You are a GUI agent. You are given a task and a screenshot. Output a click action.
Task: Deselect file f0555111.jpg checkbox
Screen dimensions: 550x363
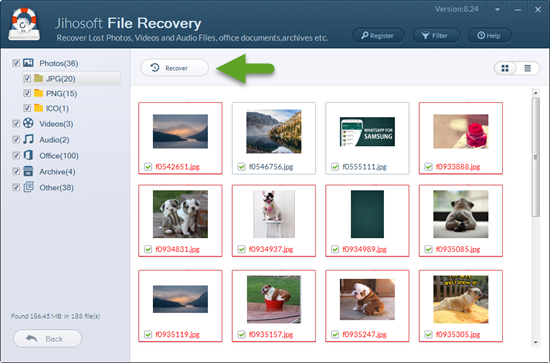point(335,167)
